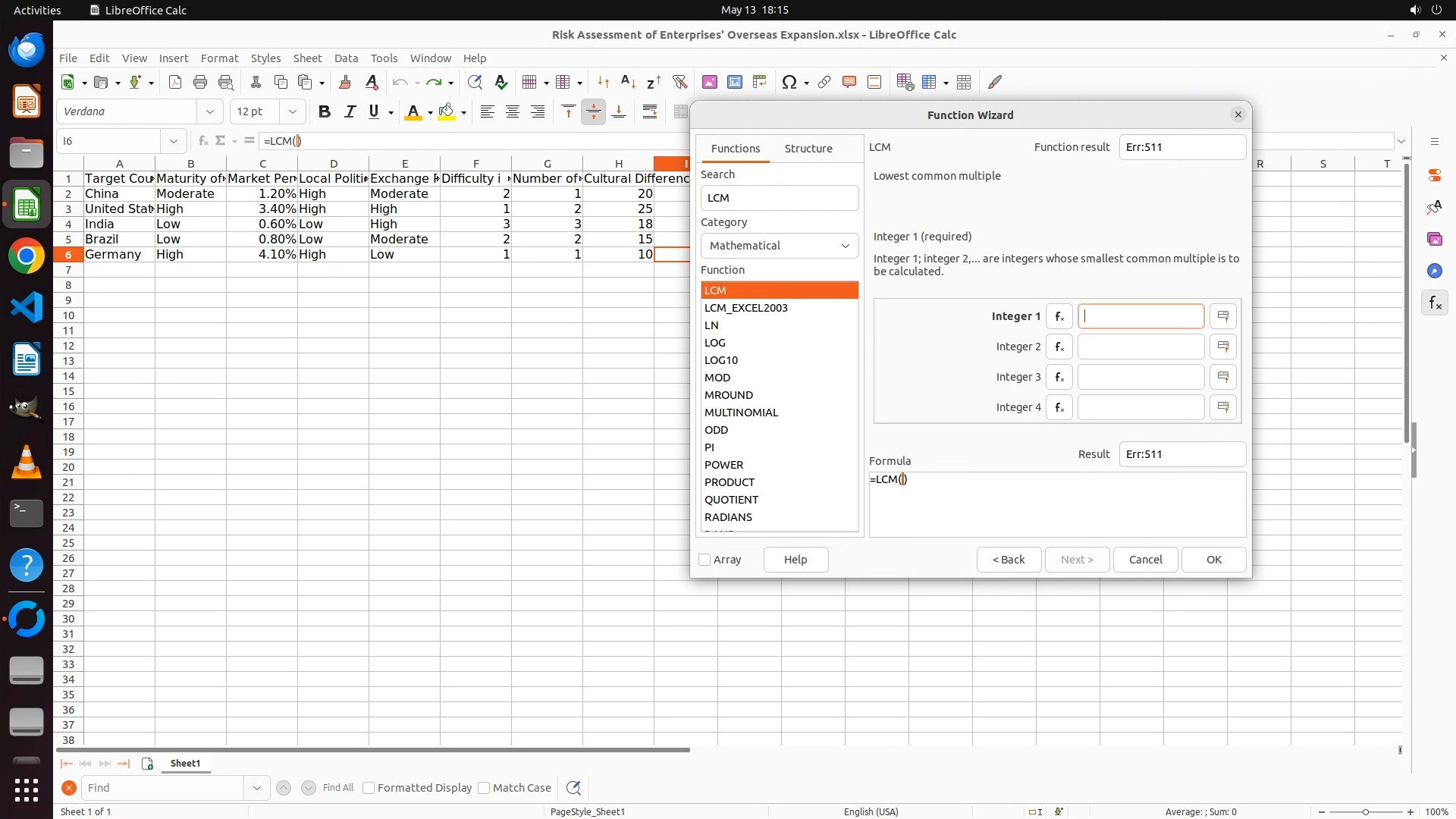The height and width of the screenshot is (819, 1456).
Task: Click the Sort Ascending toolbar icon
Action: (628, 82)
